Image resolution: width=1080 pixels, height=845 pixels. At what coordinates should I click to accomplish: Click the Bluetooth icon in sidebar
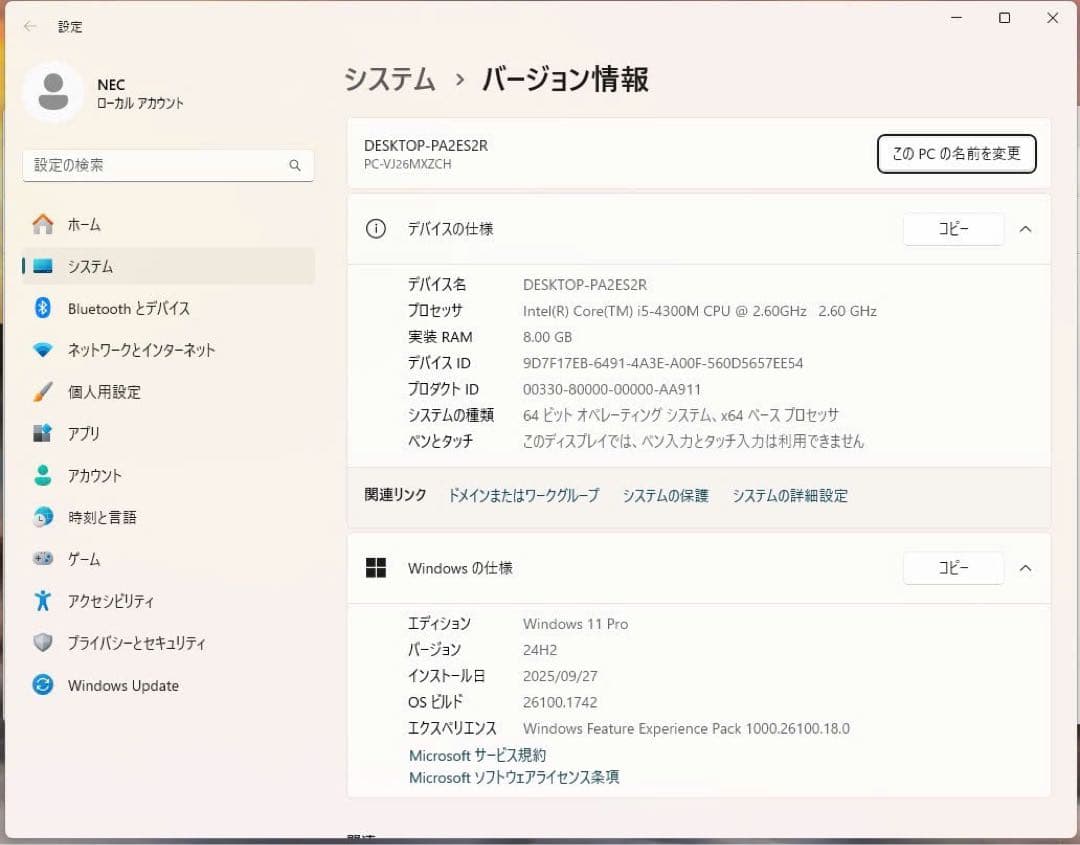pos(43,308)
